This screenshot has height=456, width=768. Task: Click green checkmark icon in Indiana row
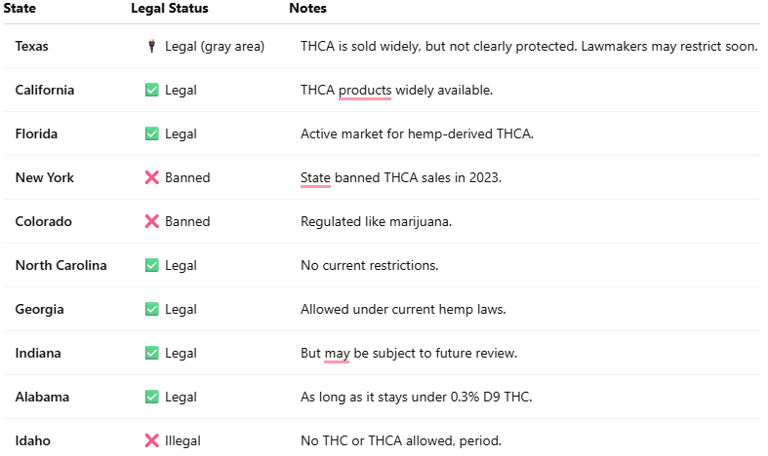click(152, 353)
